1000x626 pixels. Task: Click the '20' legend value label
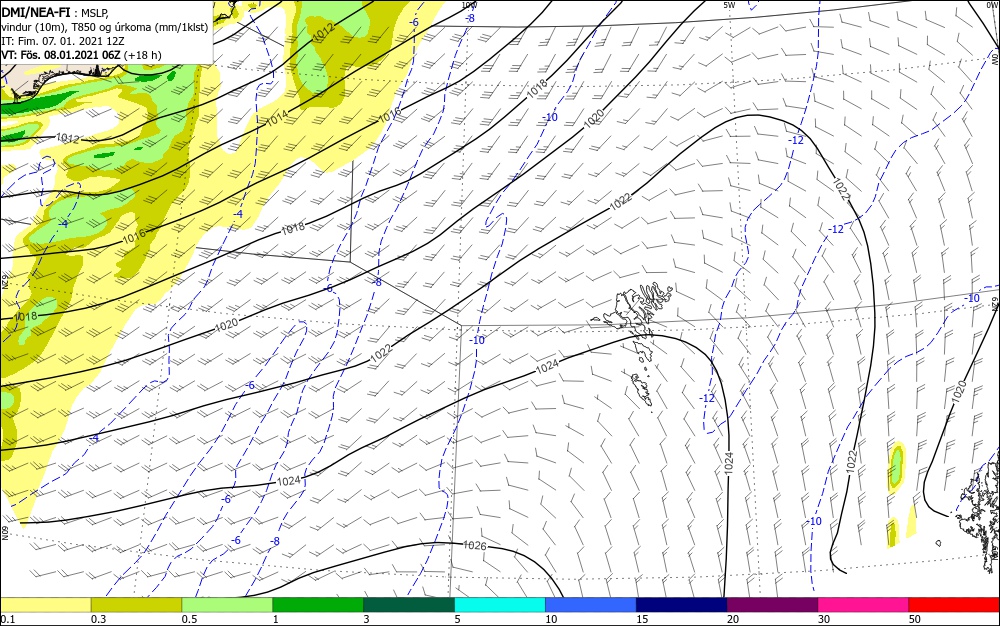733,619
